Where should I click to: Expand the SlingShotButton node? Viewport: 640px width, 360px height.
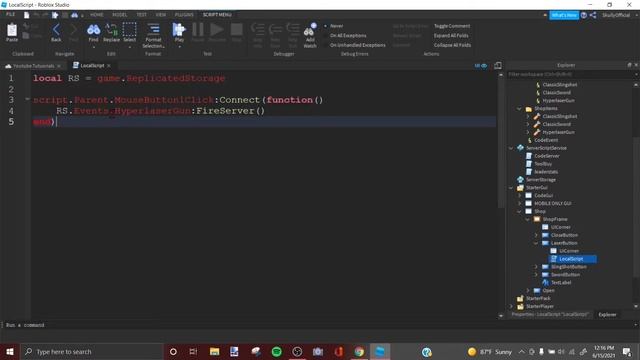click(x=536, y=267)
